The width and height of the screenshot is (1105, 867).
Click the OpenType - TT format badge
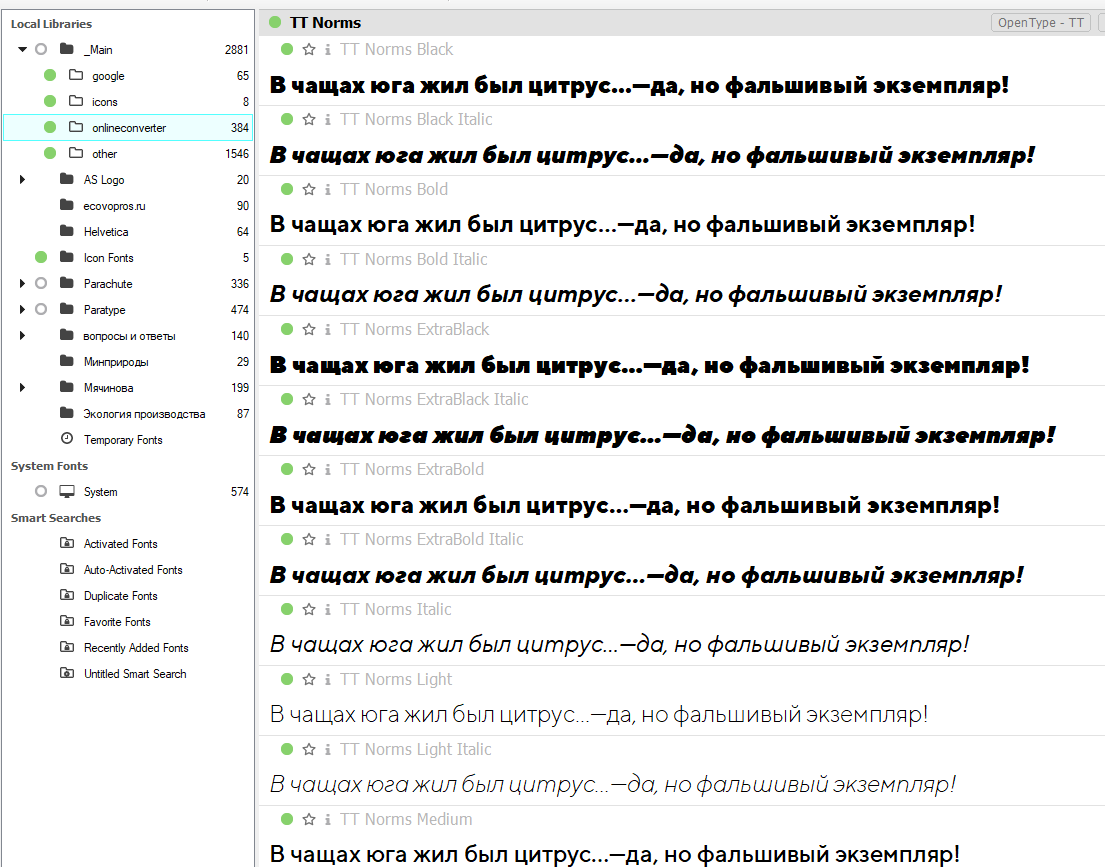(1040, 23)
